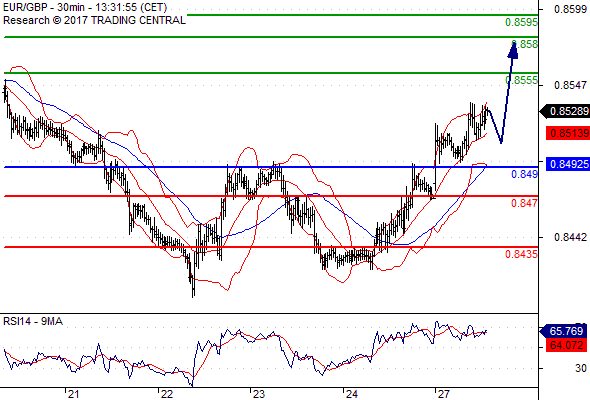Click the RSI value tag 65.769
The width and height of the screenshot is (590, 400).
[563, 331]
